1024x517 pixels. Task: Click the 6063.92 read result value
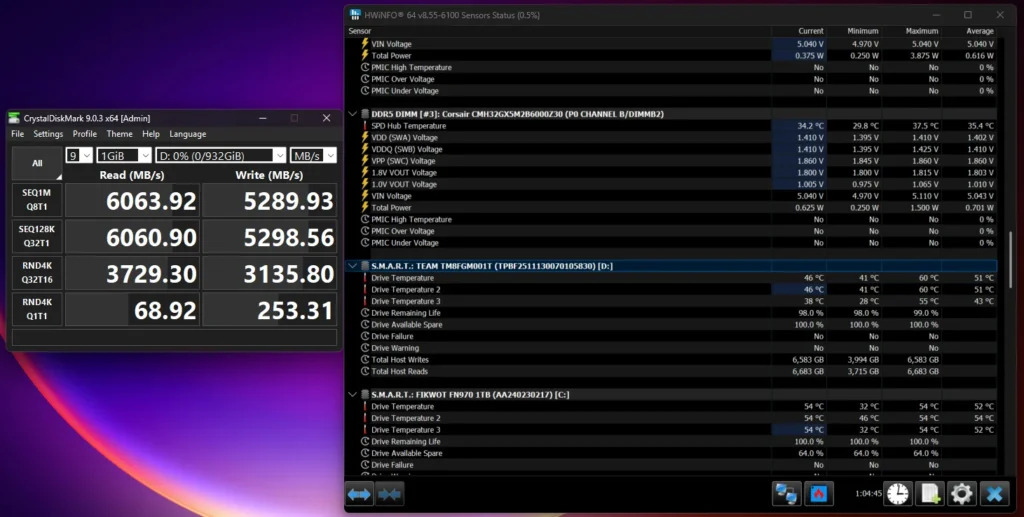(151, 201)
